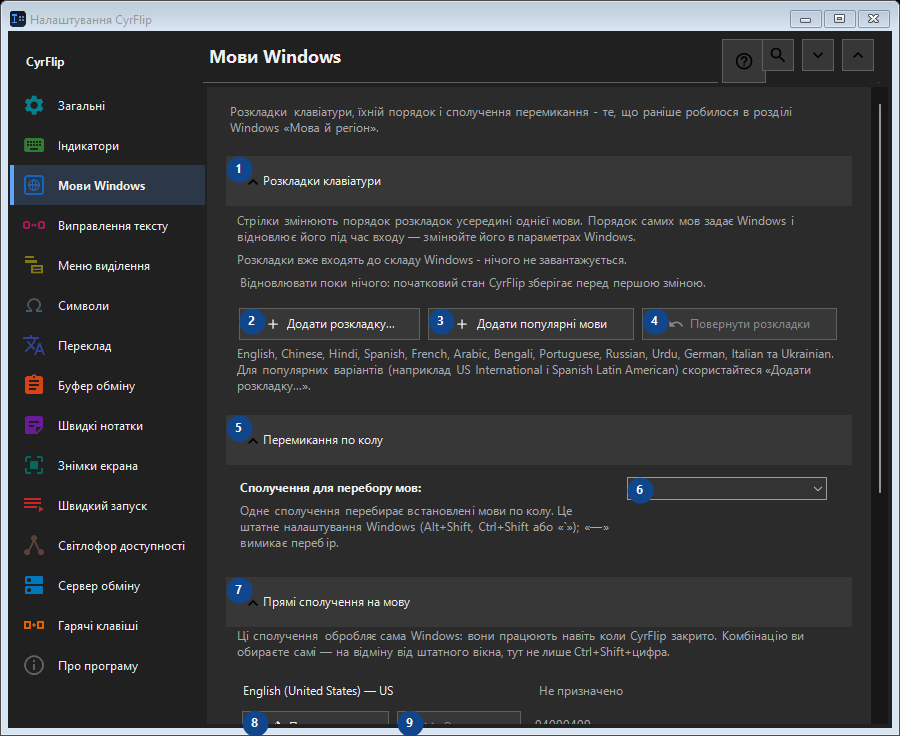Click the hotkeys icon beside Гарячі клавіші

click(x=34, y=625)
